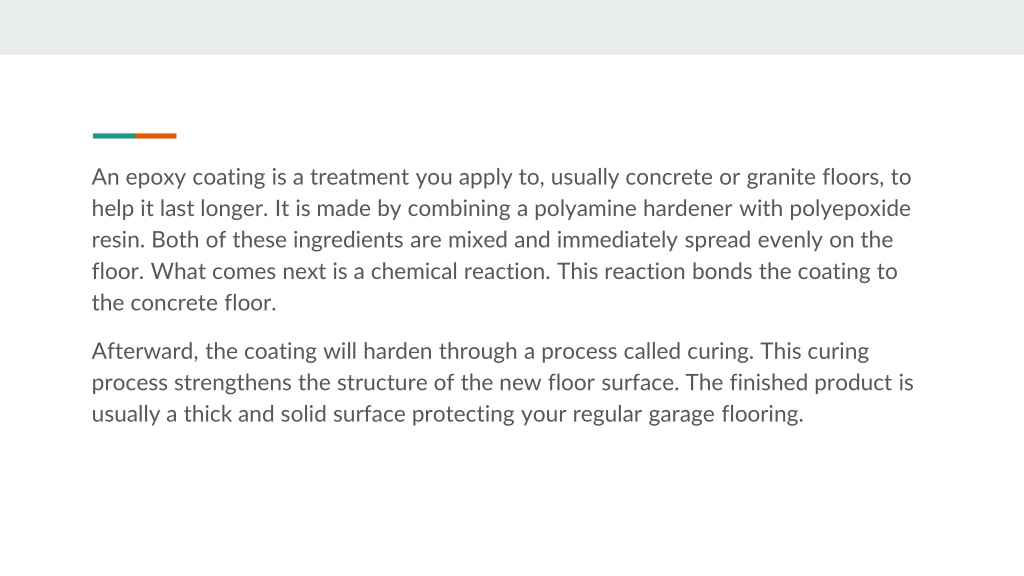Click the teal segment of the accent line

[x=114, y=136]
